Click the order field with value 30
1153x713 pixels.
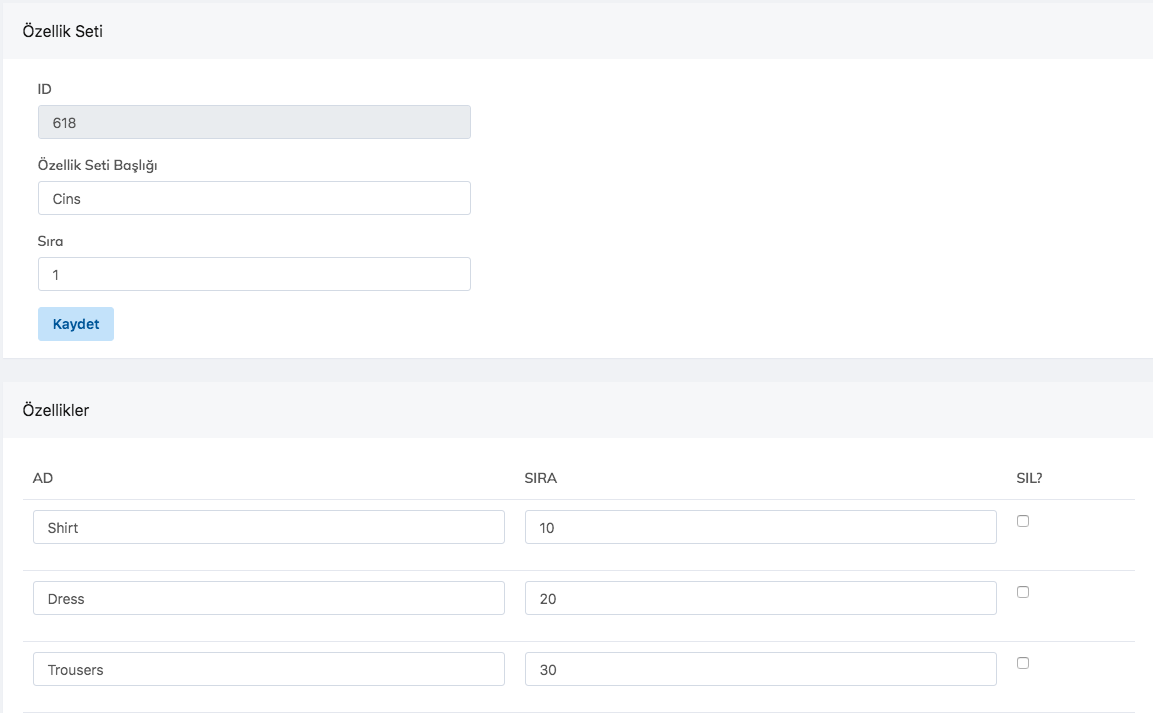pyautogui.click(x=760, y=669)
